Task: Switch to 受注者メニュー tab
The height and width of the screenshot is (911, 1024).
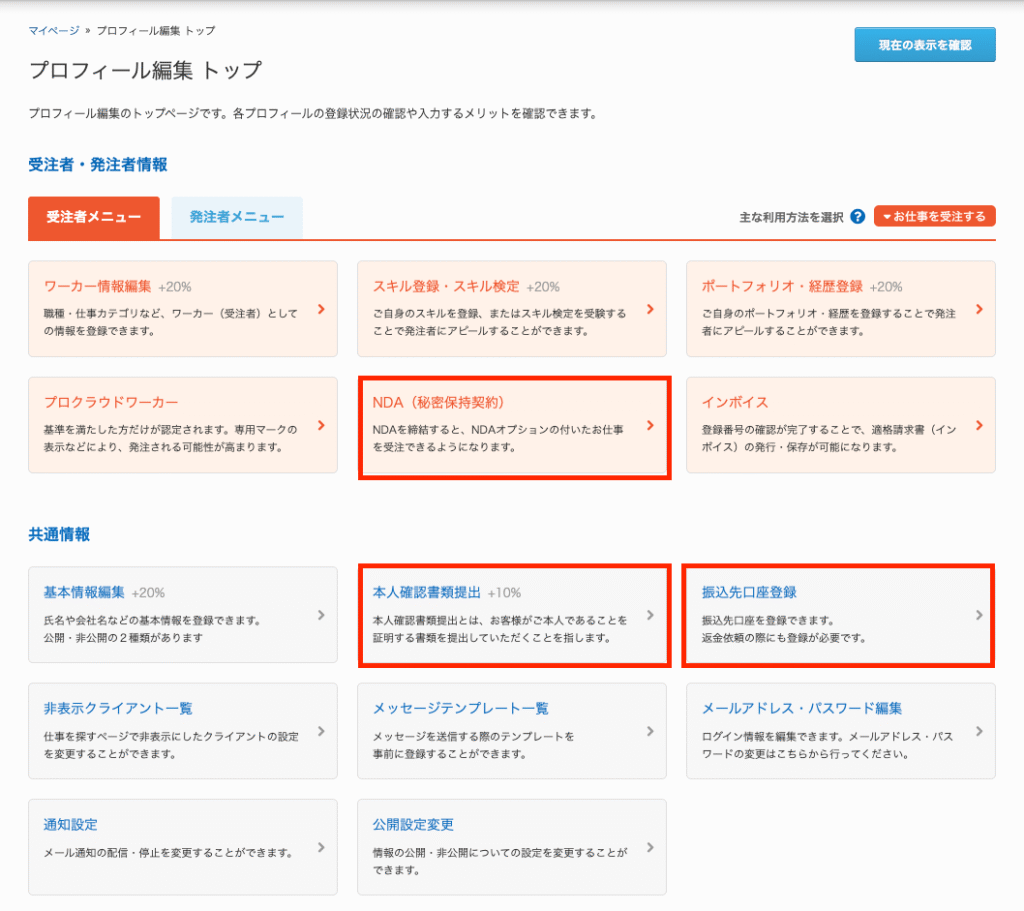Action: point(94,217)
